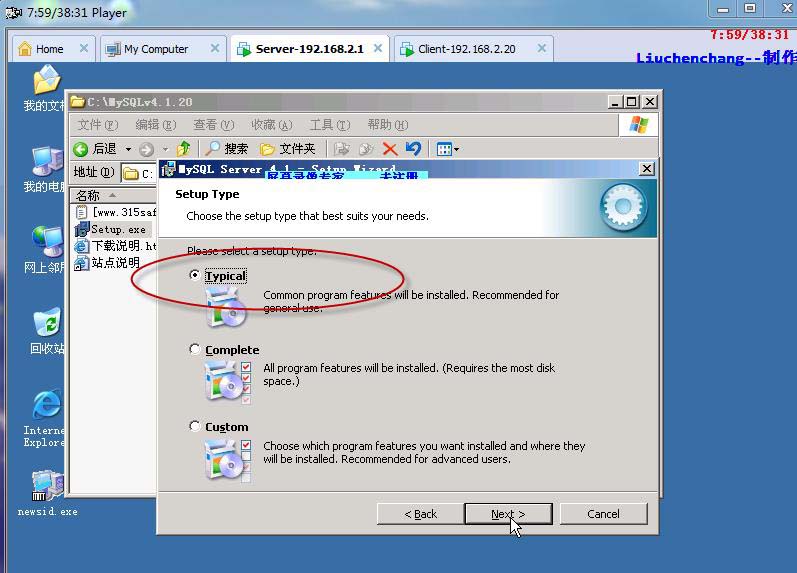The height and width of the screenshot is (573, 797).
Task: Close the C:\MySQLv4.1.20 Explorer window
Action: click(649, 102)
